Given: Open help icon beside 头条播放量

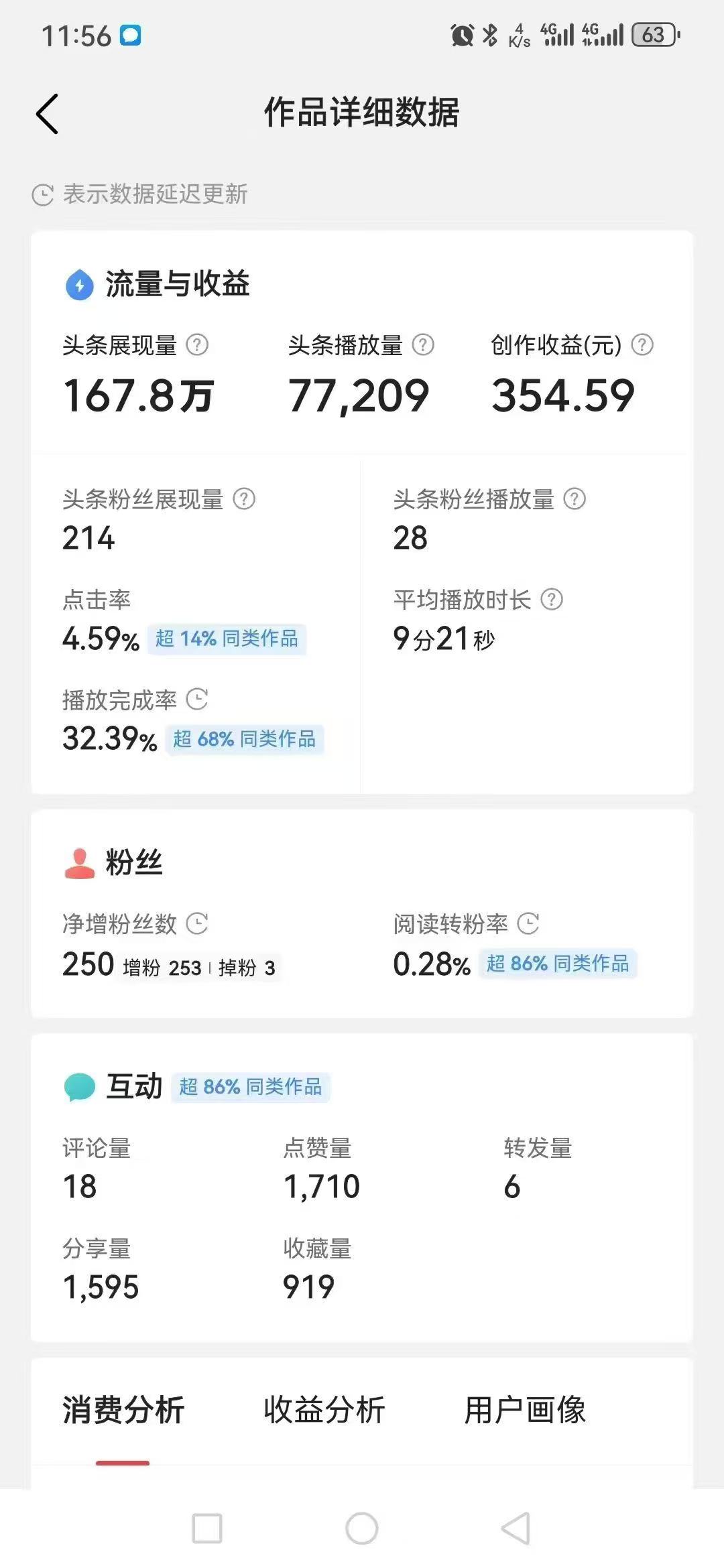Looking at the screenshot, I should 423,345.
